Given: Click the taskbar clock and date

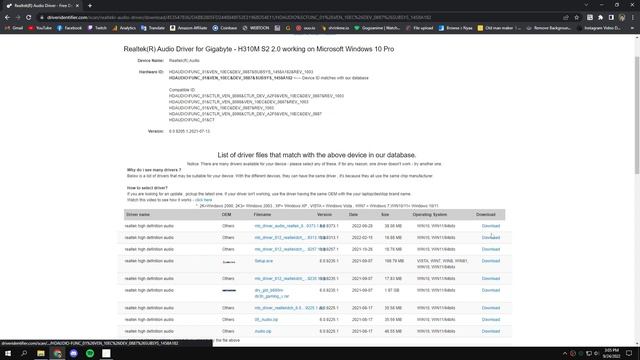Looking at the screenshot, I should click(x=611, y=353).
